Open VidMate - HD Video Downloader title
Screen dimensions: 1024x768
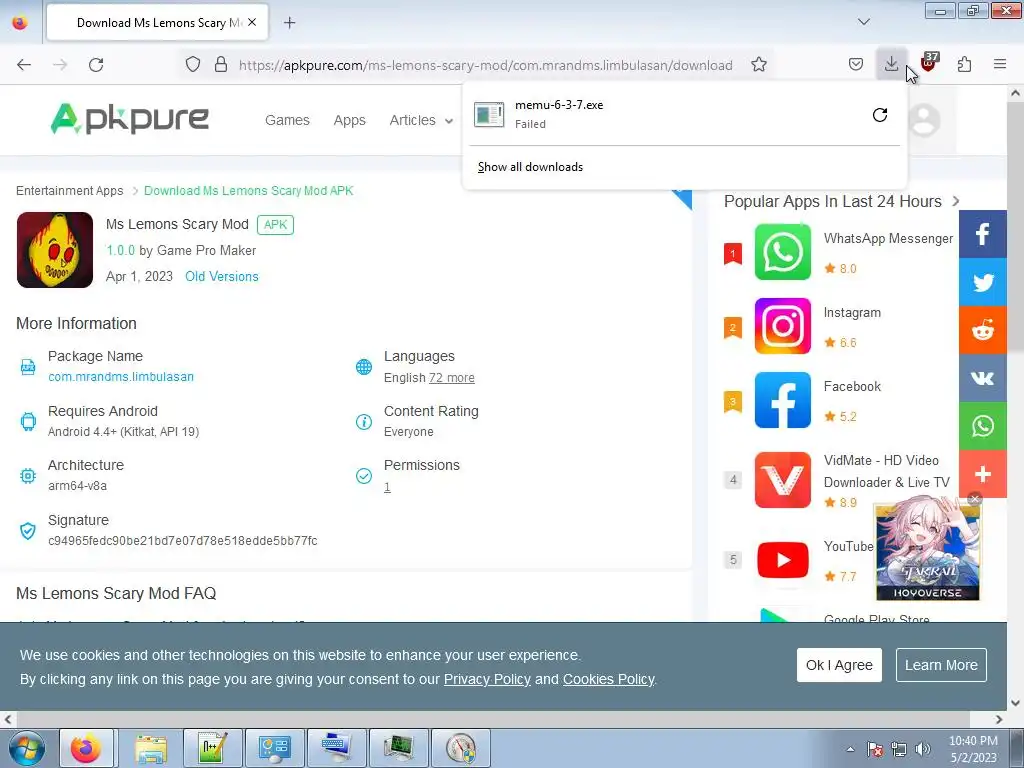886,471
